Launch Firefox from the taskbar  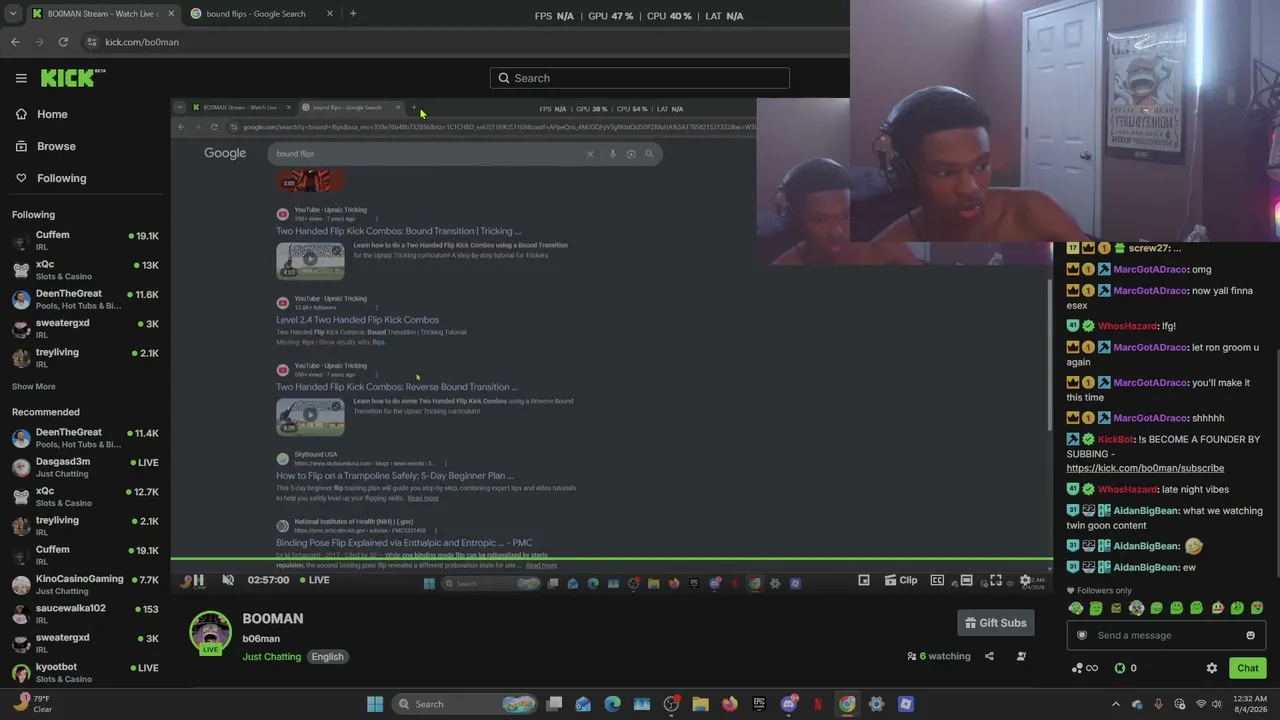coord(730,704)
